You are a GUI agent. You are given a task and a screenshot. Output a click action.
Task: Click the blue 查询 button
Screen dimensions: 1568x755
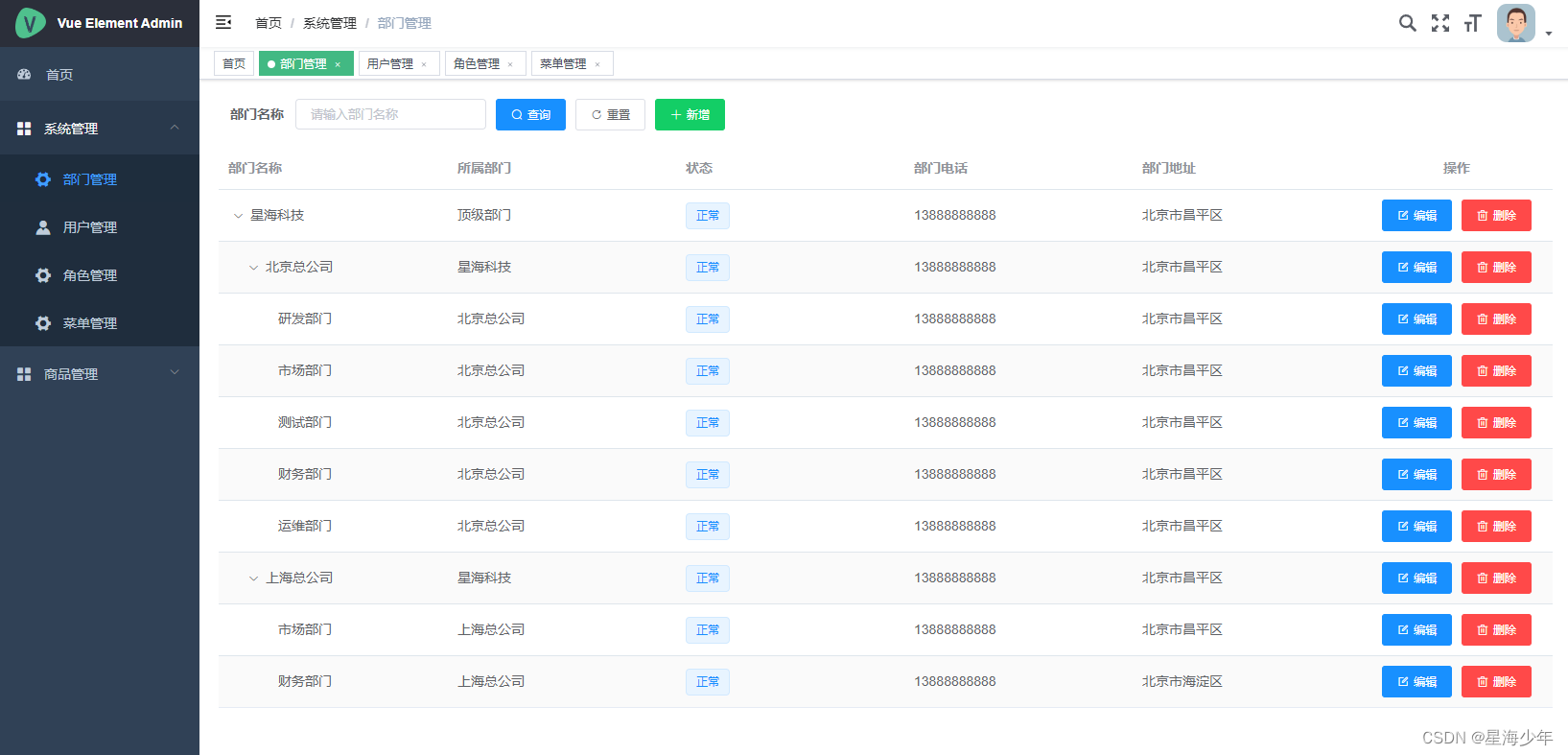(x=530, y=114)
